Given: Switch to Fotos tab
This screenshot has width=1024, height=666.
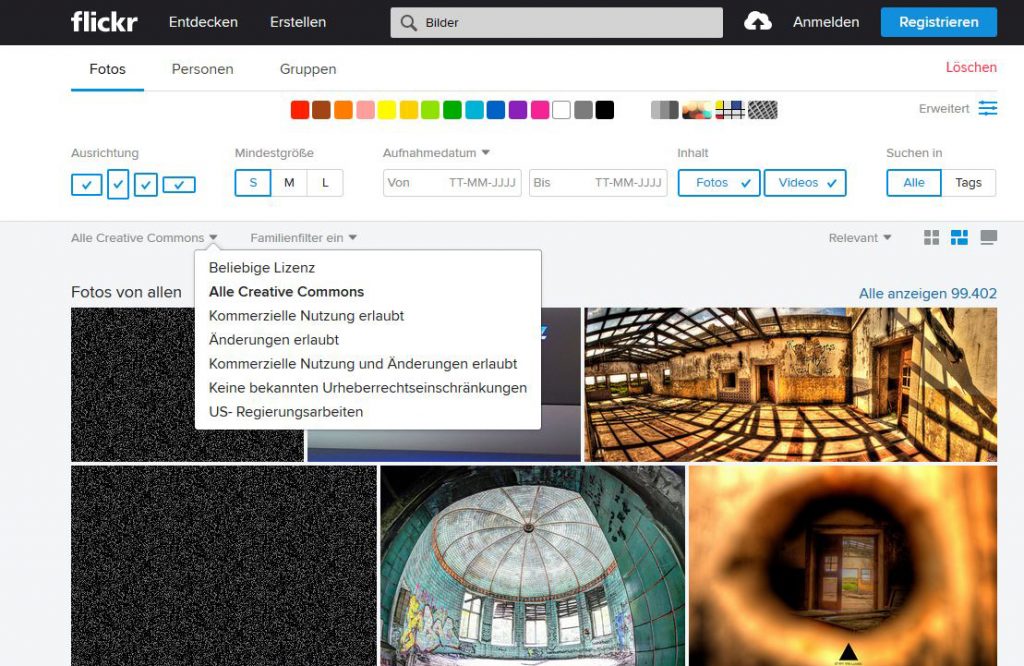Looking at the screenshot, I should point(107,69).
